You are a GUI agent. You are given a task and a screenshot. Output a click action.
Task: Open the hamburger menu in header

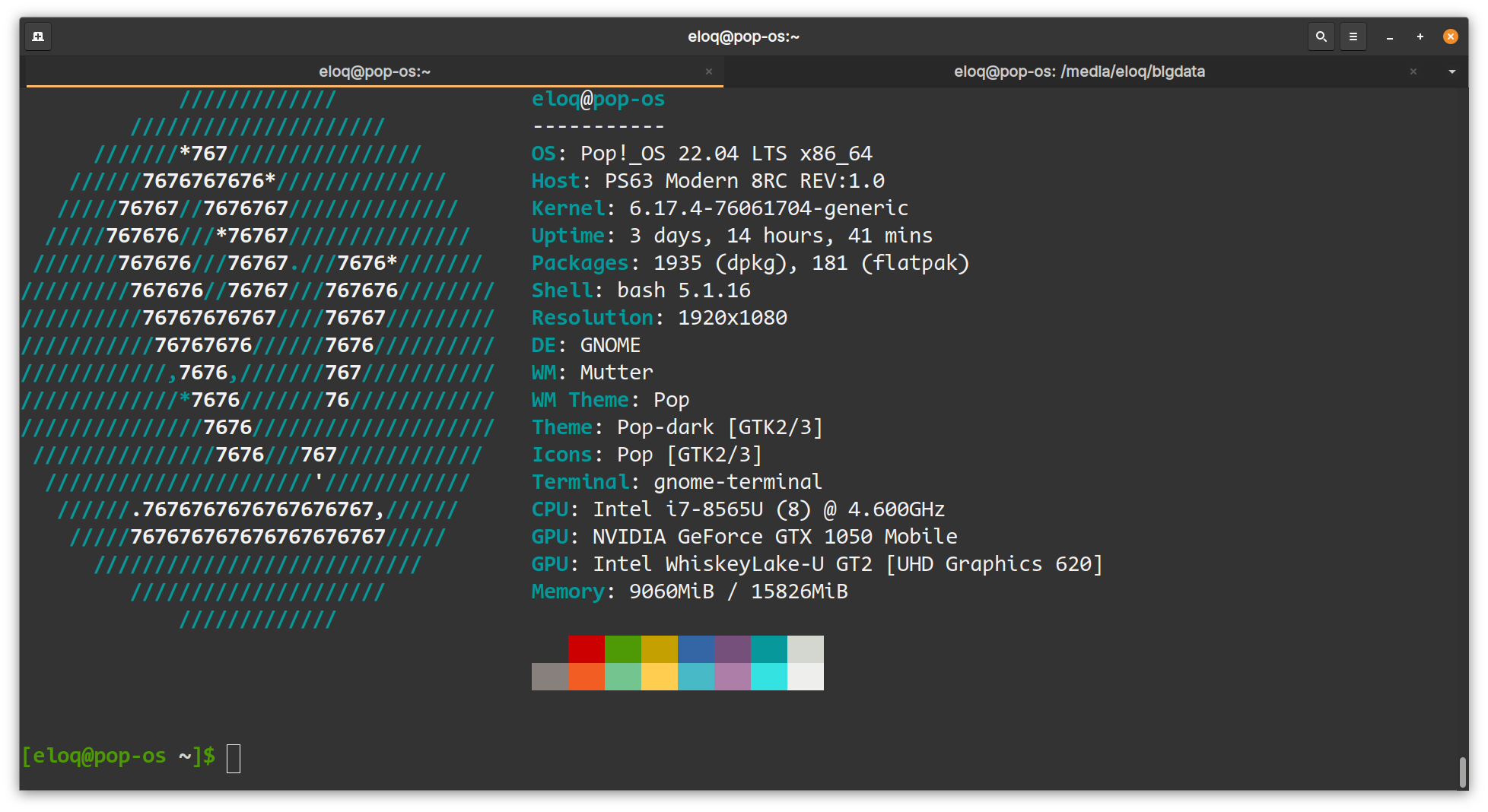click(1353, 36)
